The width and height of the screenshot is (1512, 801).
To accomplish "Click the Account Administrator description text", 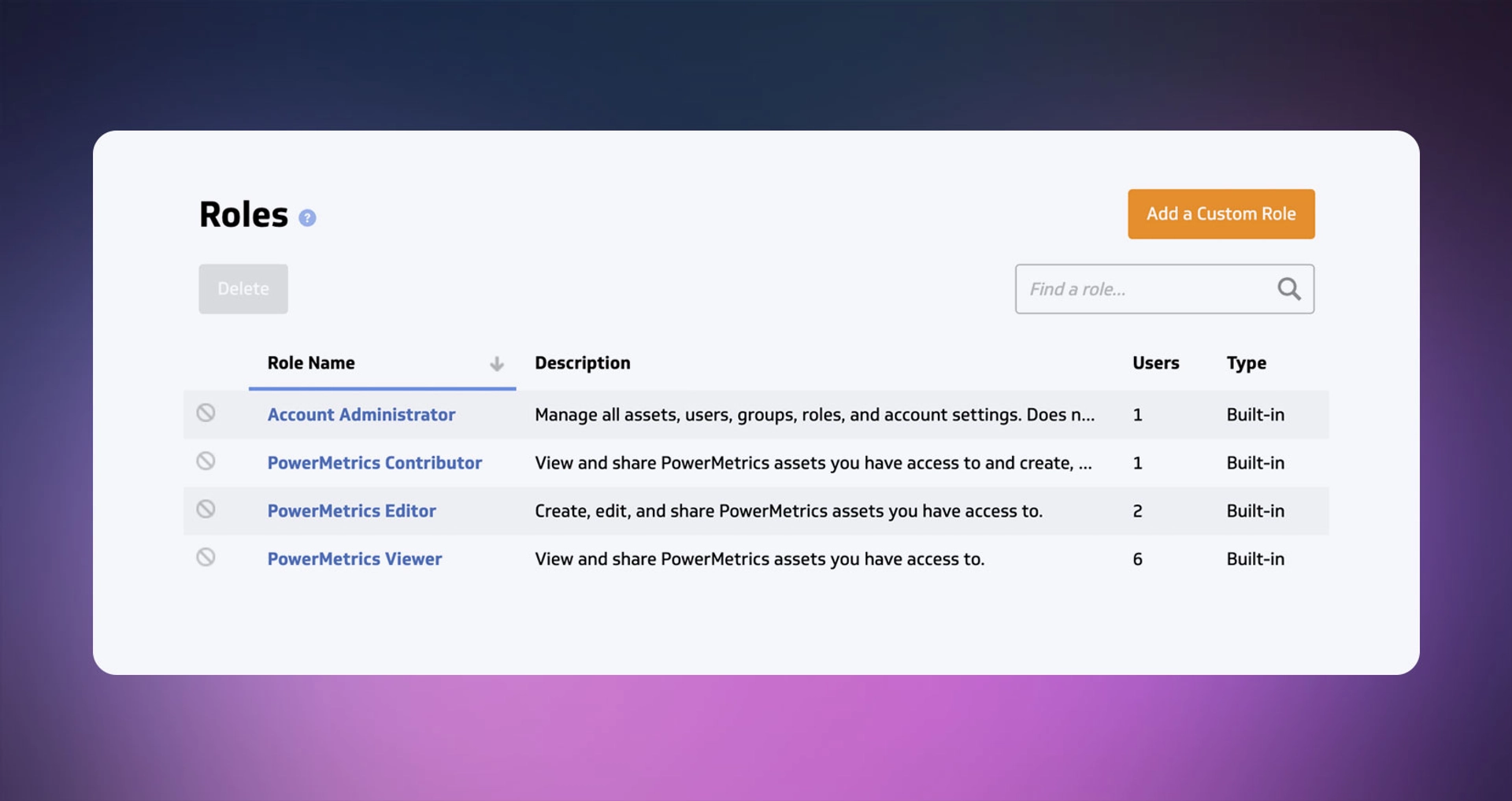I will [x=814, y=415].
